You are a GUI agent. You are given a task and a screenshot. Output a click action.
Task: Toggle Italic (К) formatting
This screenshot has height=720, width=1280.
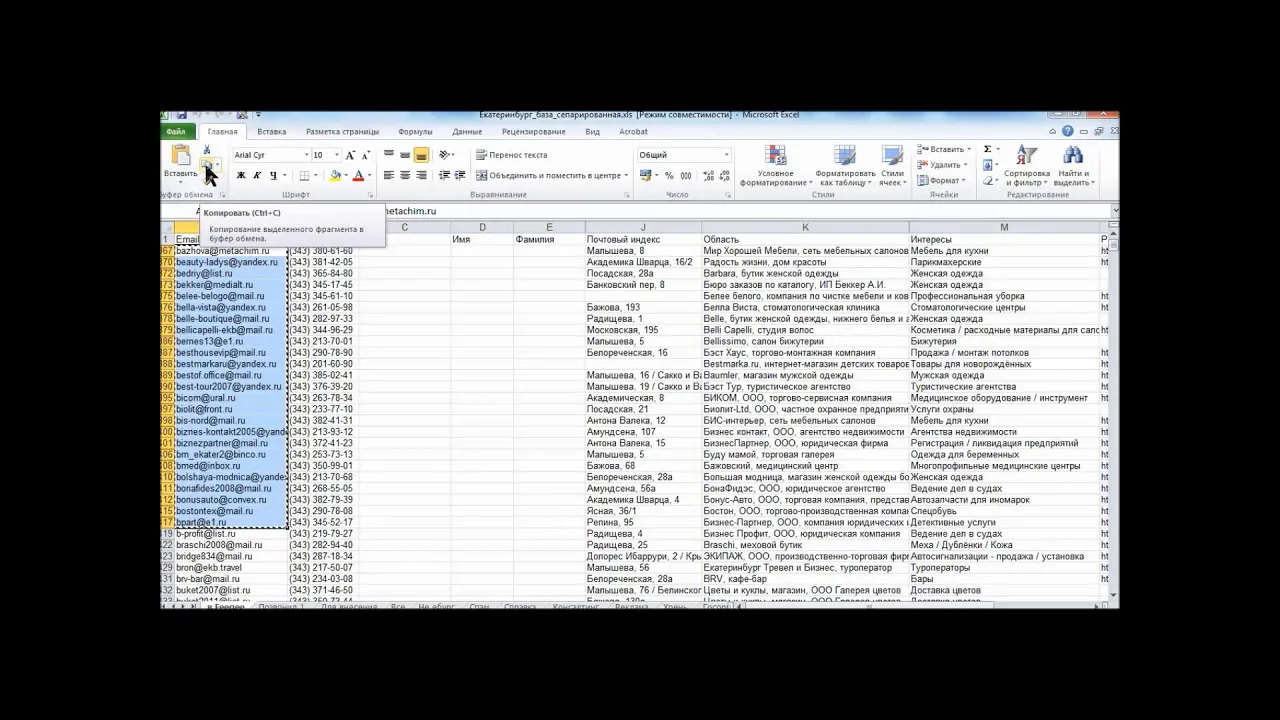(257, 176)
